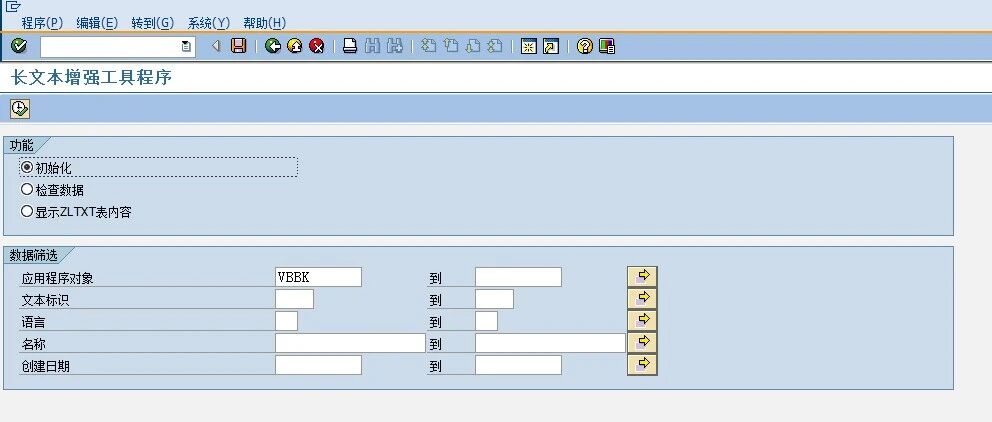Viewport: 992px width, 422px height.
Task: Click the 创建日期 label
Action: [x=45, y=366]
